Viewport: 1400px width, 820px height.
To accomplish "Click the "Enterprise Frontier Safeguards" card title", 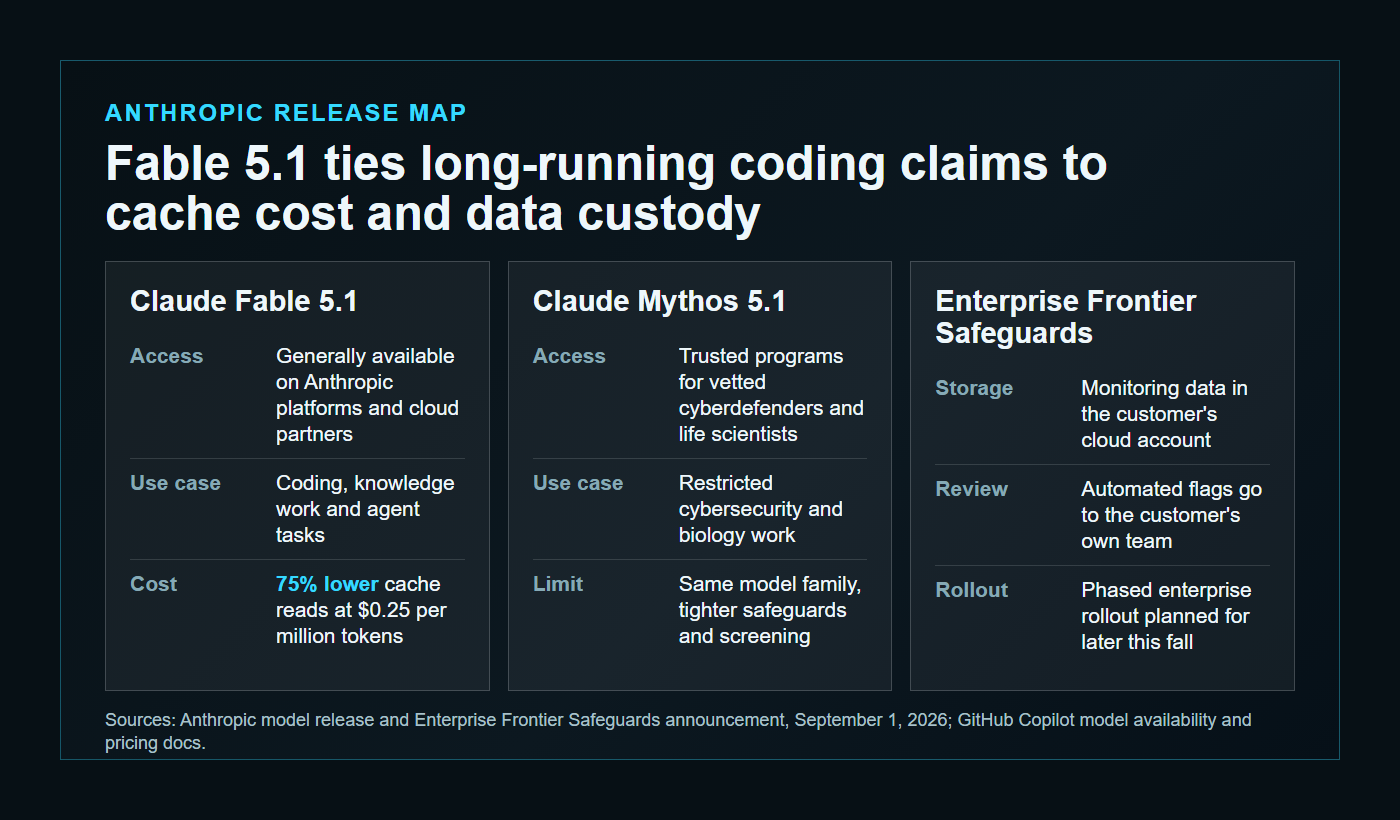I will 1066,317.
